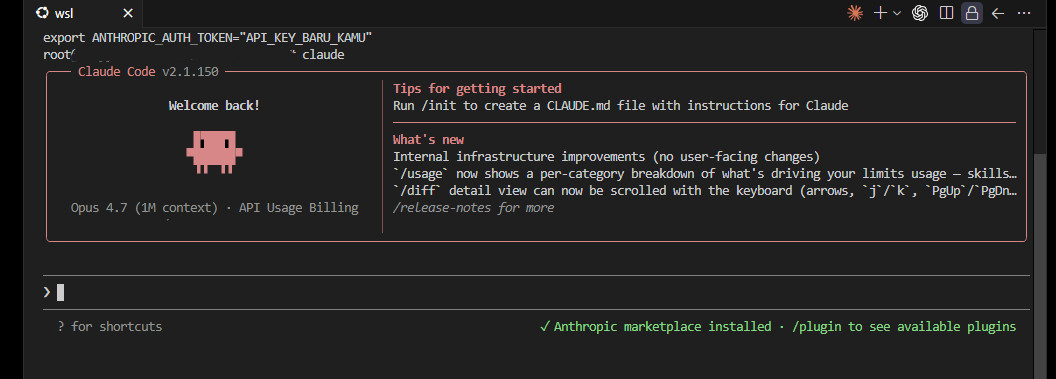Image resolution: width=1056 pixels, height=379 pixels.
Task: Click 'Internal infrastructure improvements' line
Action: tap(606, 157)
